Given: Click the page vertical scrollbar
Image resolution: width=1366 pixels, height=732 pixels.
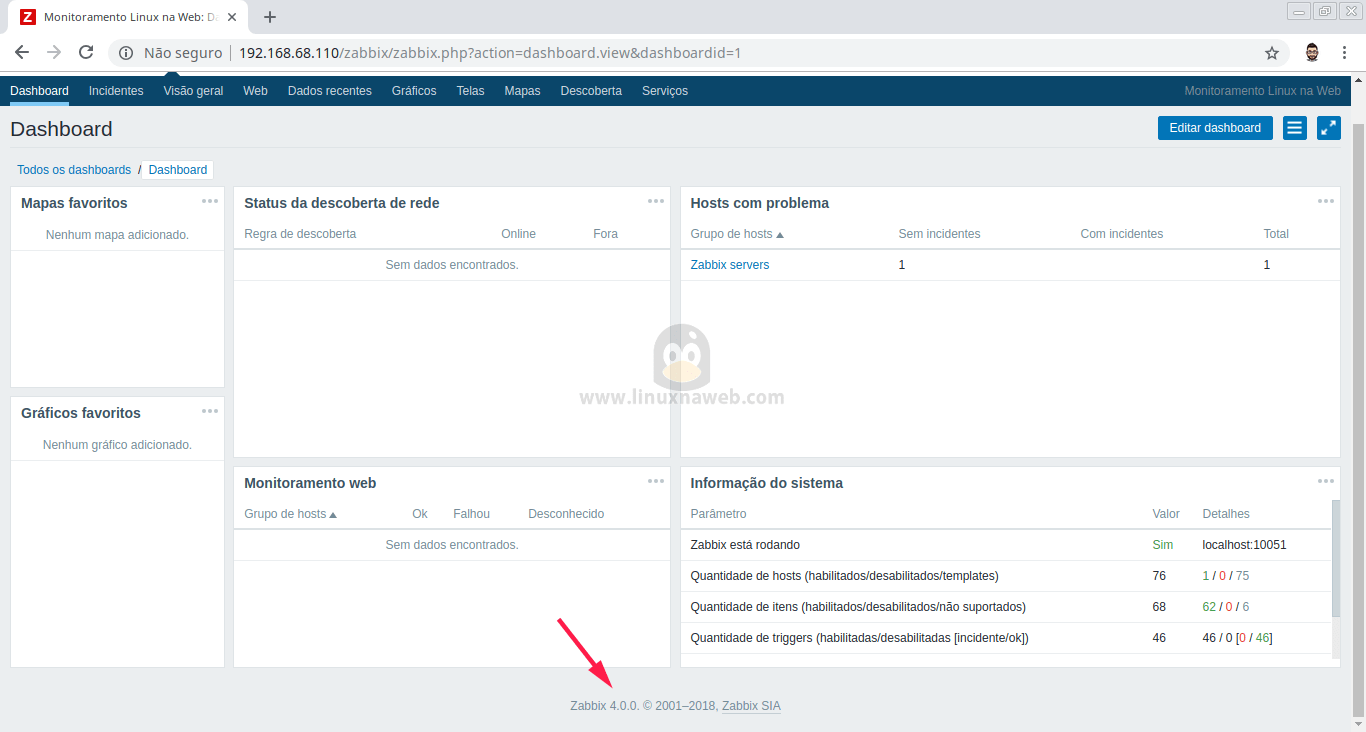Looking at the screenshot, I should [x=1358, y=420].
